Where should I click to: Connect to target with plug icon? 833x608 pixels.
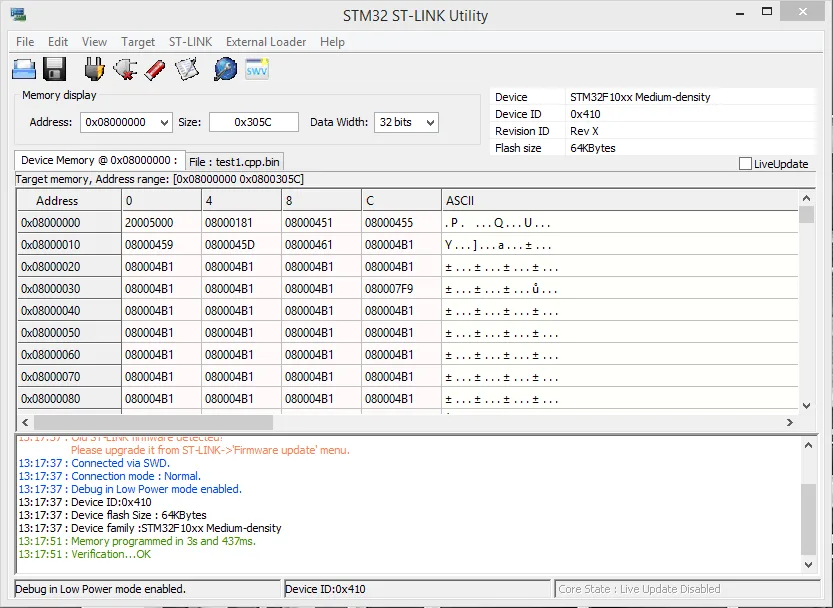tap(94, 69)
